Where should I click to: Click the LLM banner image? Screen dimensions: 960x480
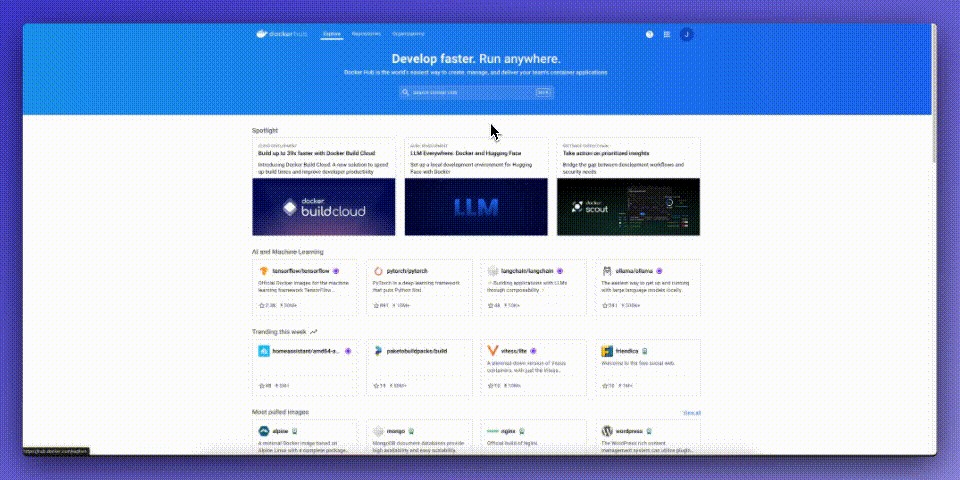point(476,207)
